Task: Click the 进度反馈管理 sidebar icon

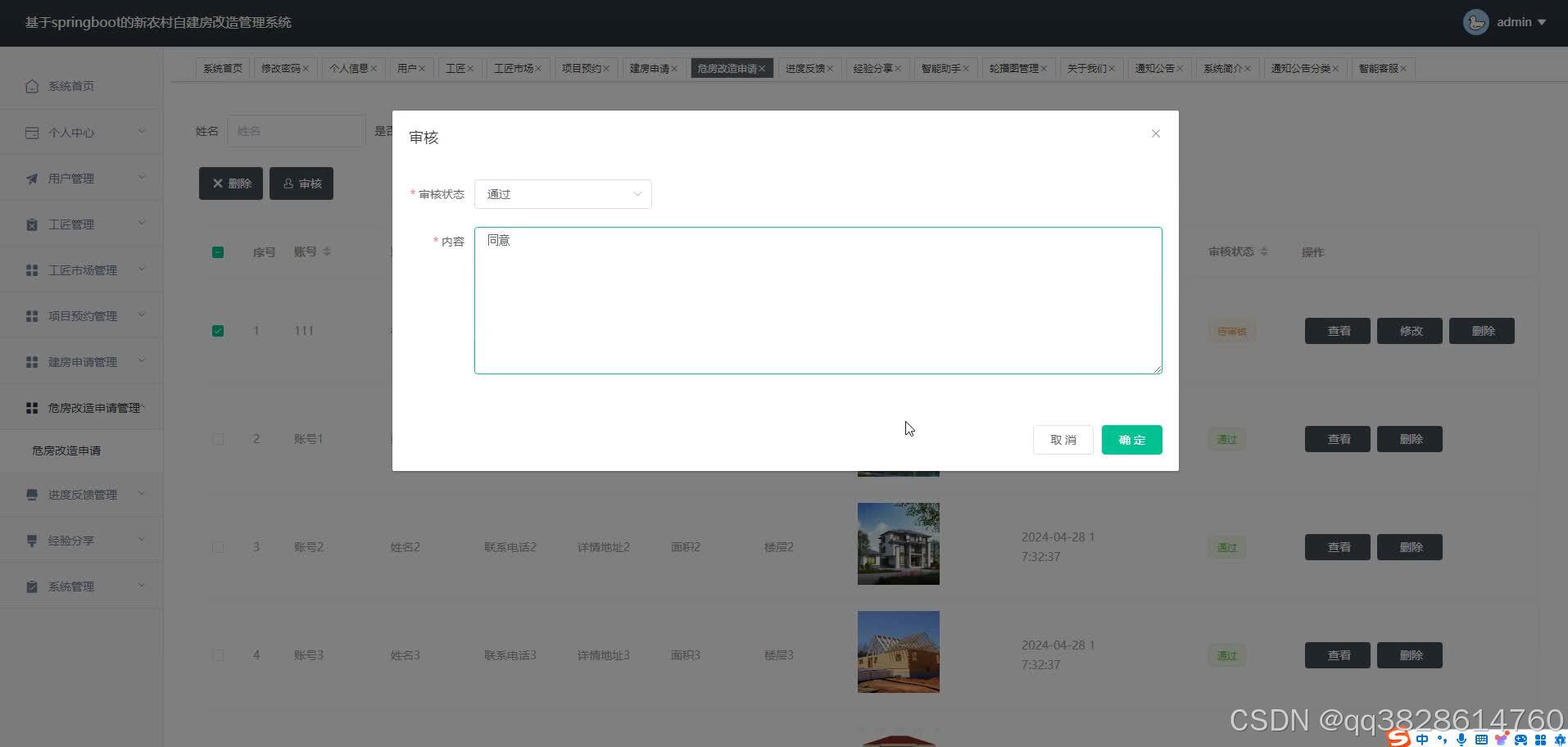Action: 32,495
